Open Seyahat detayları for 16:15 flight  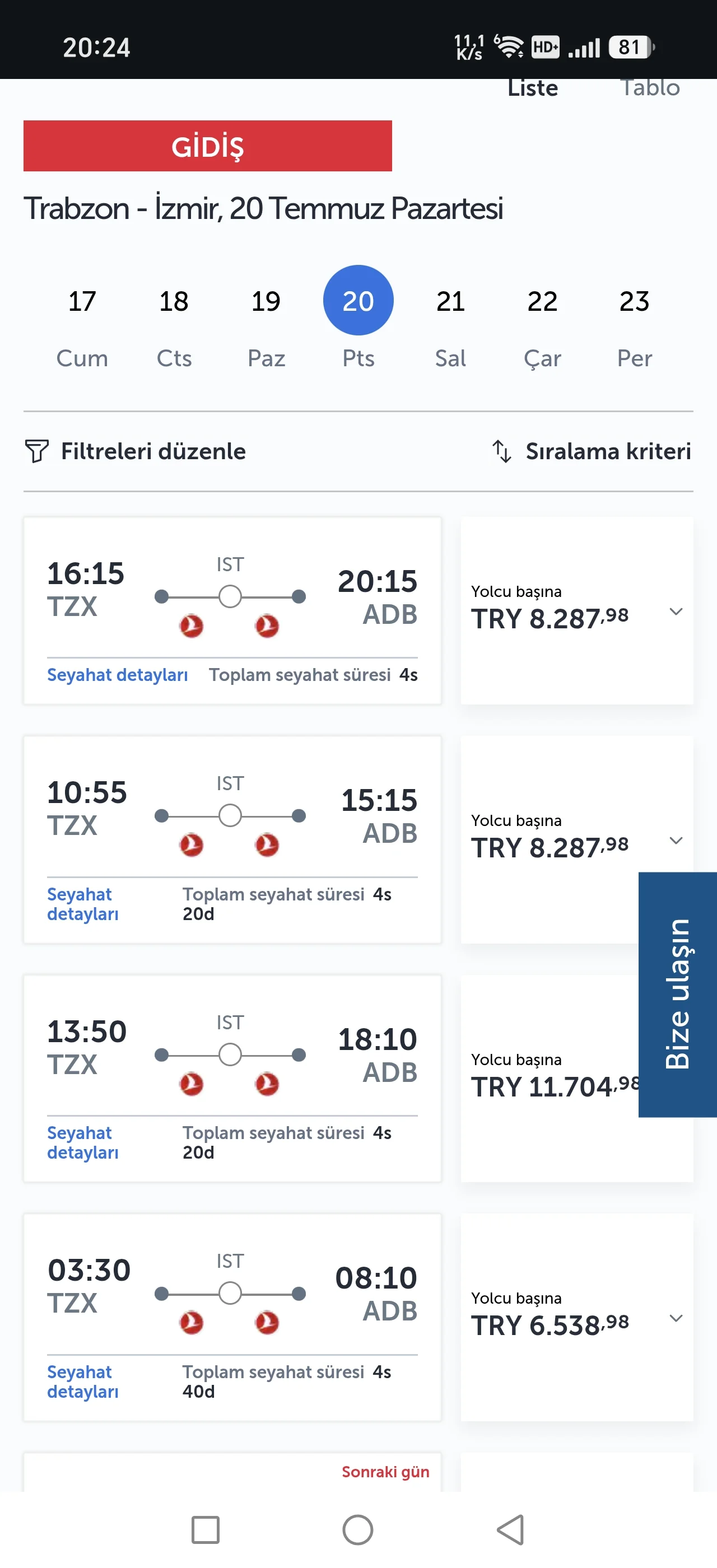tap(118, 674)
